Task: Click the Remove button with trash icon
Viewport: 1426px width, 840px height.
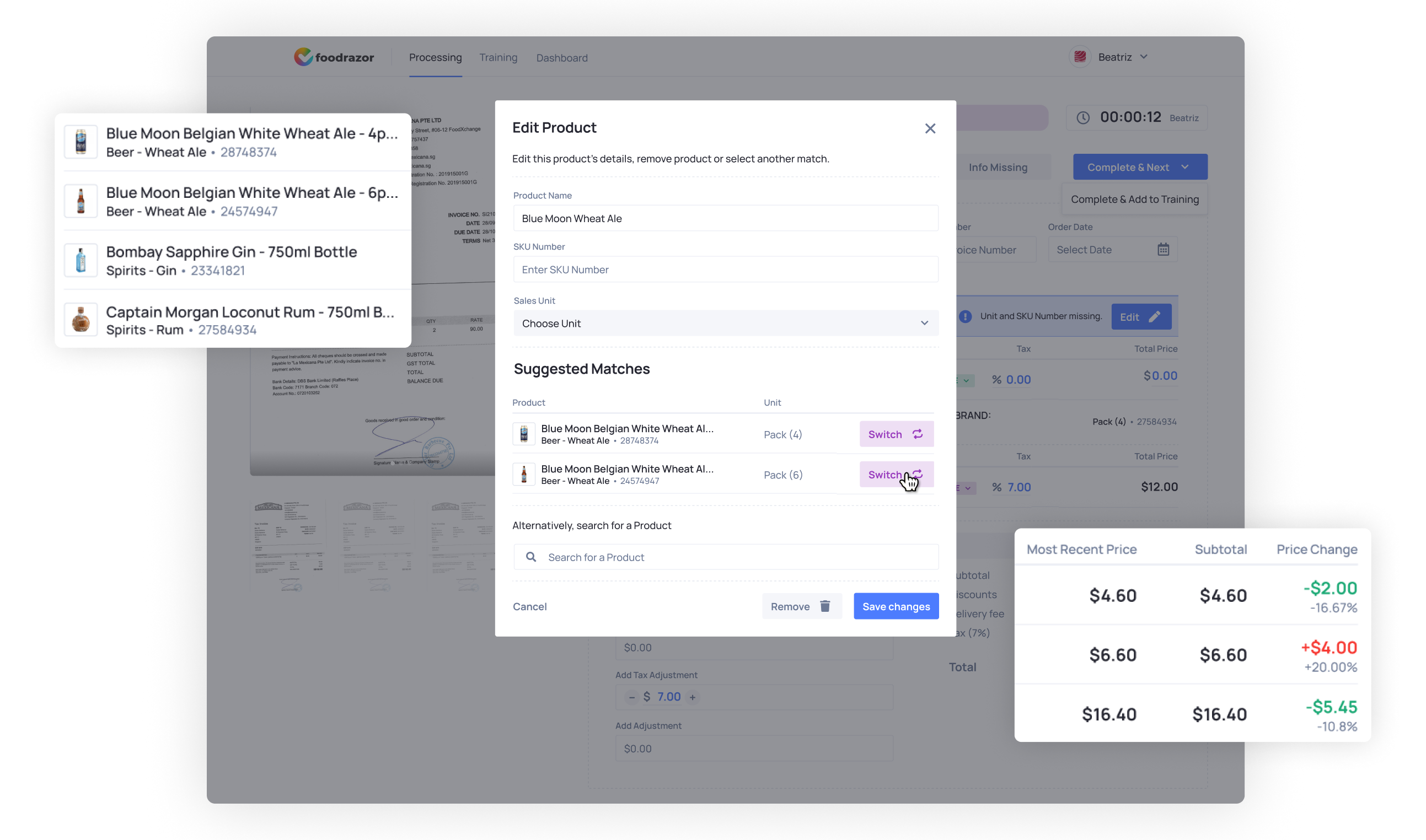Action: pyautogui.click(x=801, y=606)
